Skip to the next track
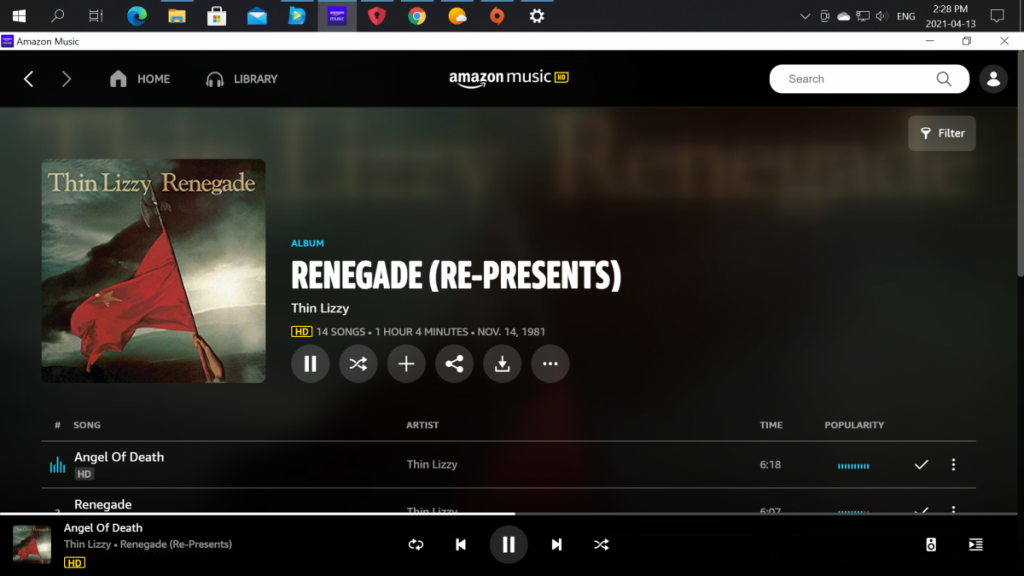 (x=556, y=544)
